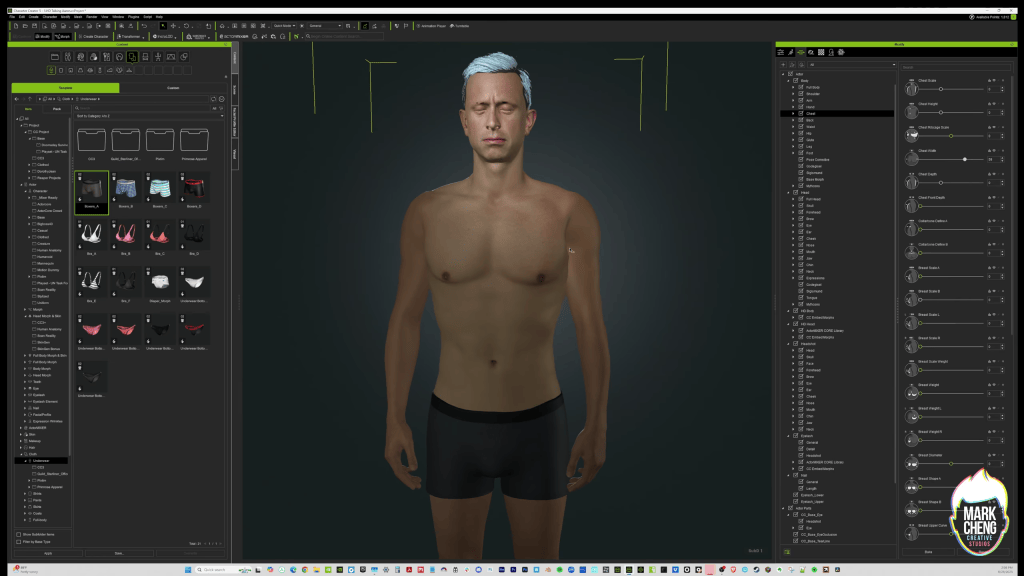The height and width of the screenshot is (576, 1024).
Task: Open the checkerboard Texture tab icon in Modify panel
Action: (821, 52)
